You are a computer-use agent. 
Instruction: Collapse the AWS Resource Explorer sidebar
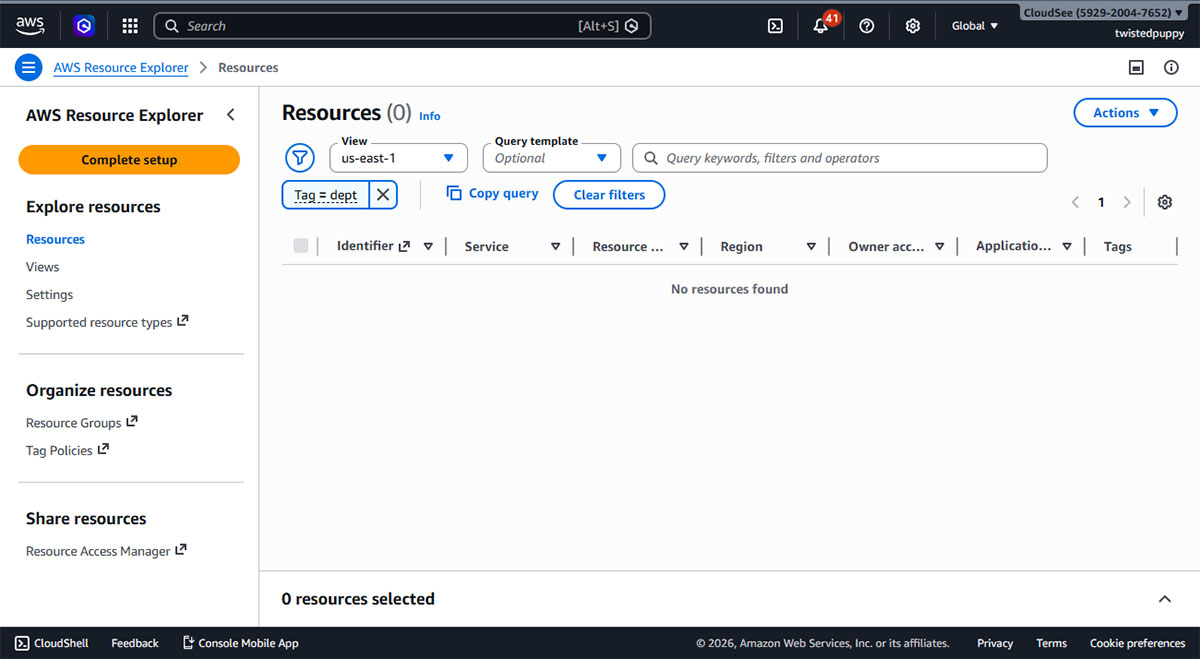click(x=231, y=115)
